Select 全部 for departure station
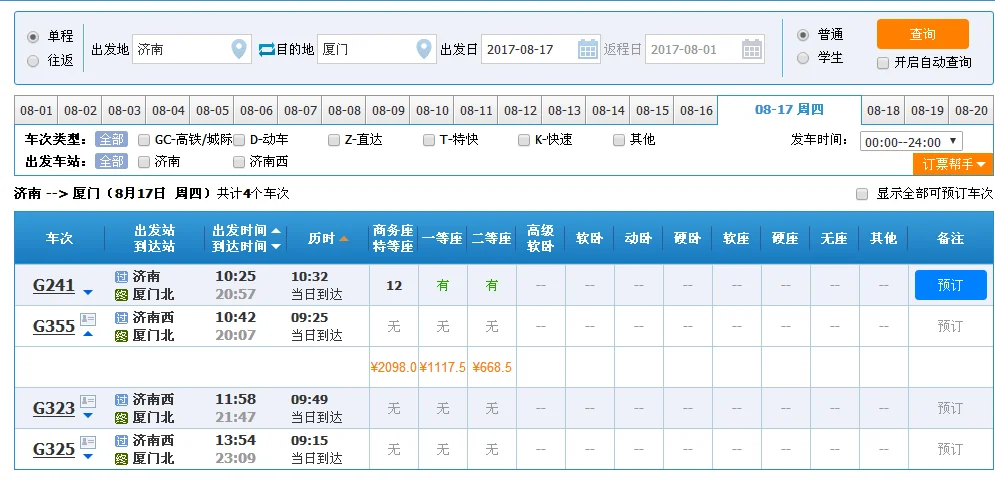995x480 pixels. 111,162
